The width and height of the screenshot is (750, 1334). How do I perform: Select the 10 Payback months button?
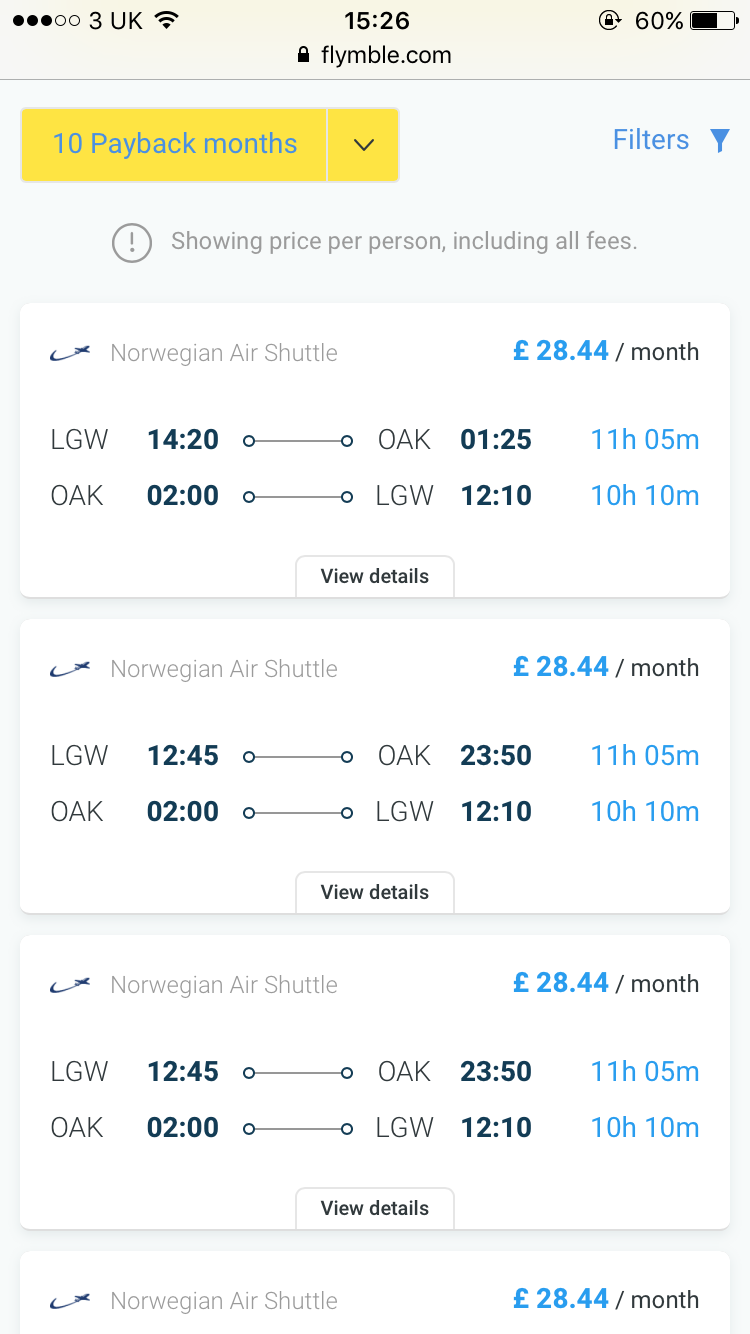175,145
